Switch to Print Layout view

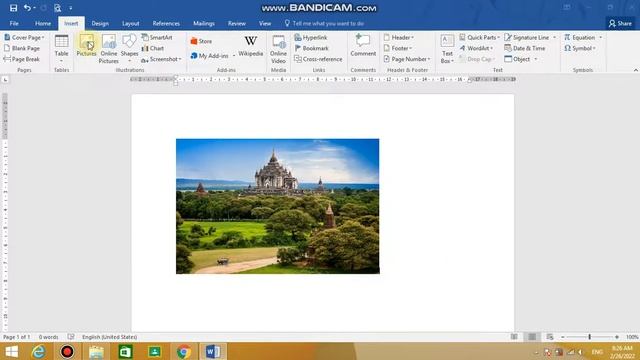(532, 337)
